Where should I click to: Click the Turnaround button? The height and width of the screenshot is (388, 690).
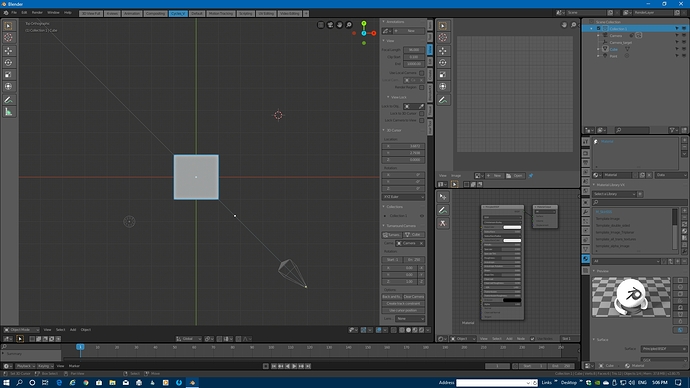[x=392, y=235]
